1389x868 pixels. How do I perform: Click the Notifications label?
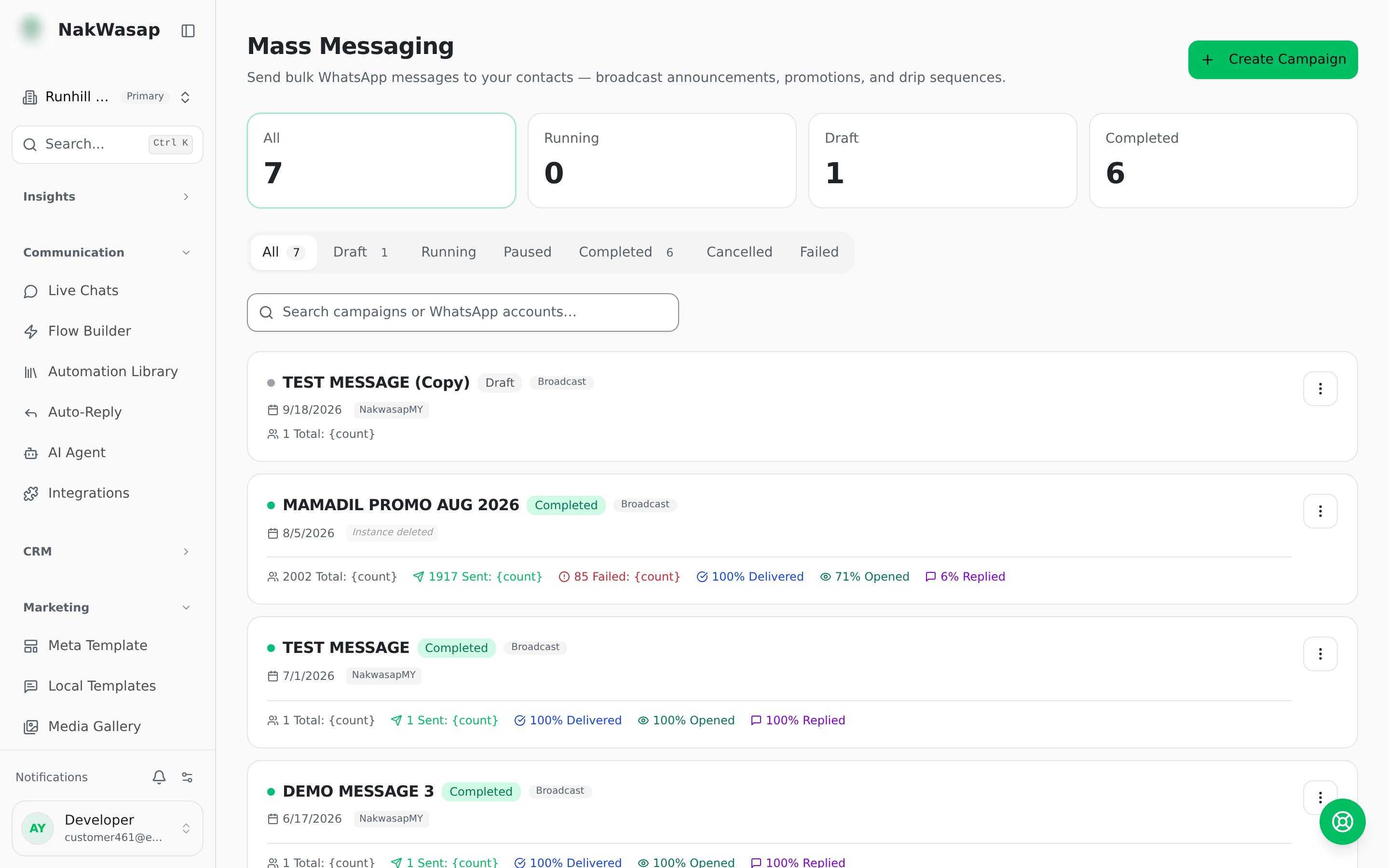[x=52, y=777]
